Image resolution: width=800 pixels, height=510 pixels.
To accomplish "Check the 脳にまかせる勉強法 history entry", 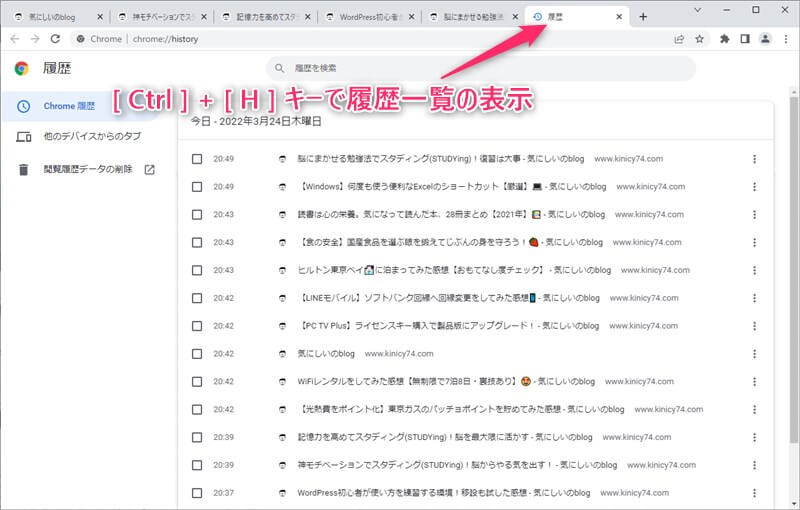I will coord(197,159).
